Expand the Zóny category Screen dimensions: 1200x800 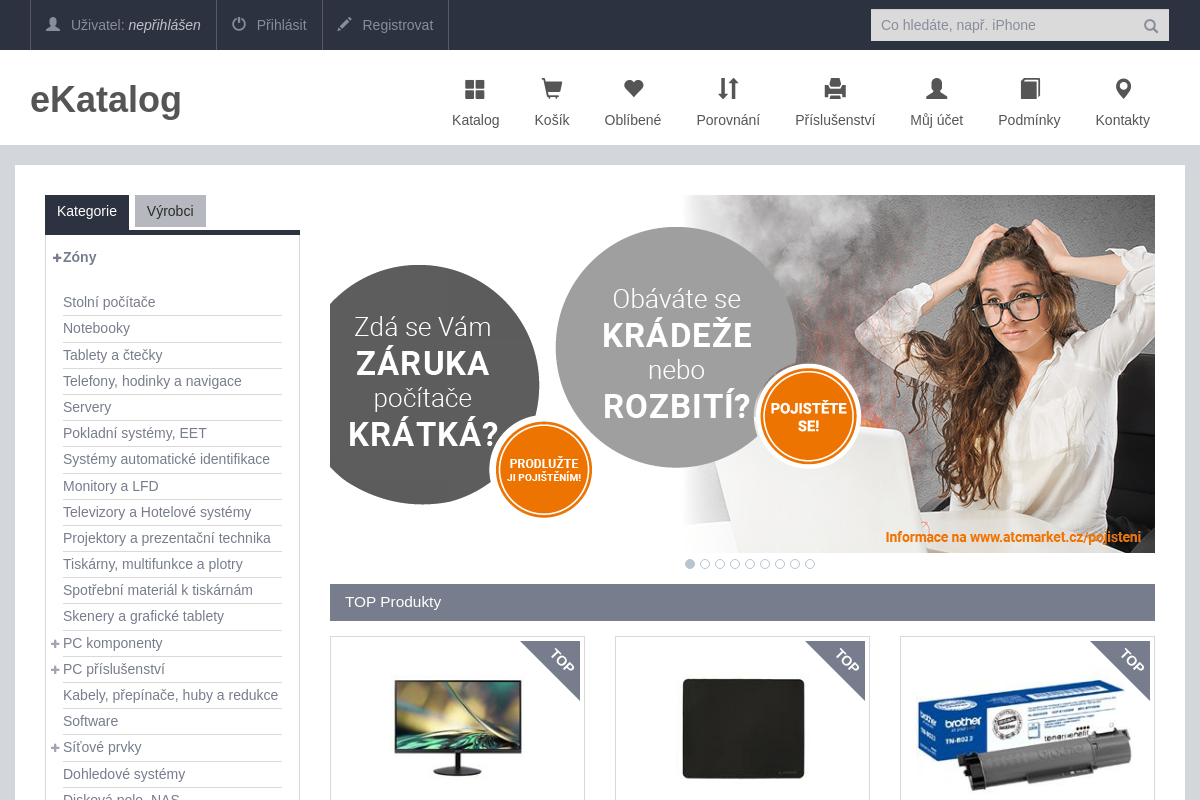pyautogui.click(x=56, y=257)
